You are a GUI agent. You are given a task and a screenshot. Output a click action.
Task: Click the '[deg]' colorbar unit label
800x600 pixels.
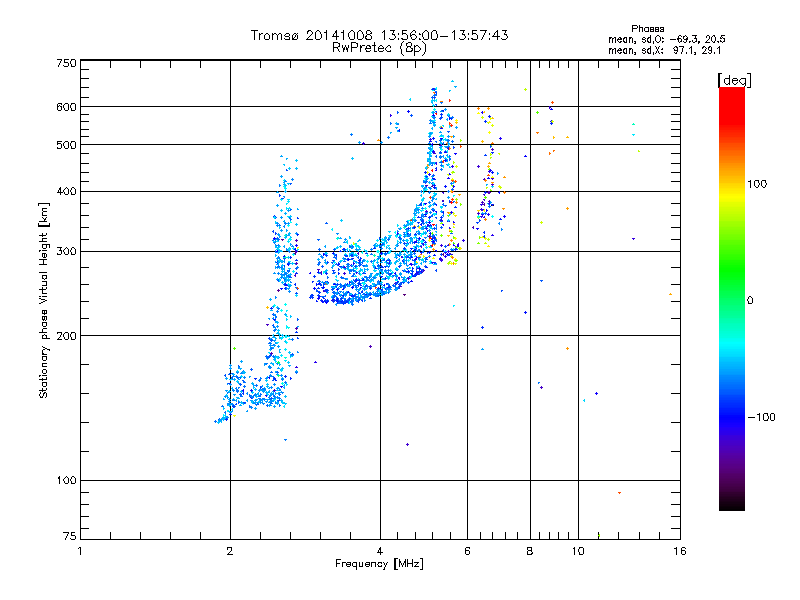click(734, 80)
